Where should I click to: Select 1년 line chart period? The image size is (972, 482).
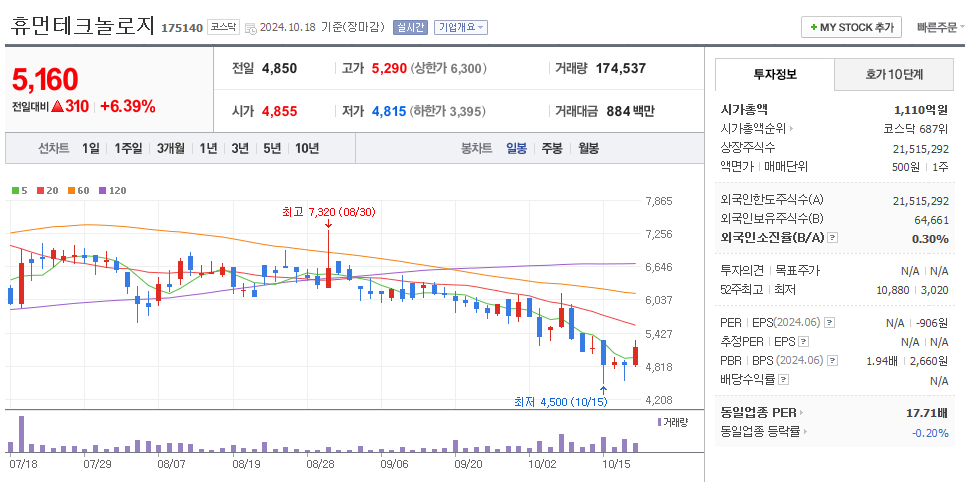[208, 149]
